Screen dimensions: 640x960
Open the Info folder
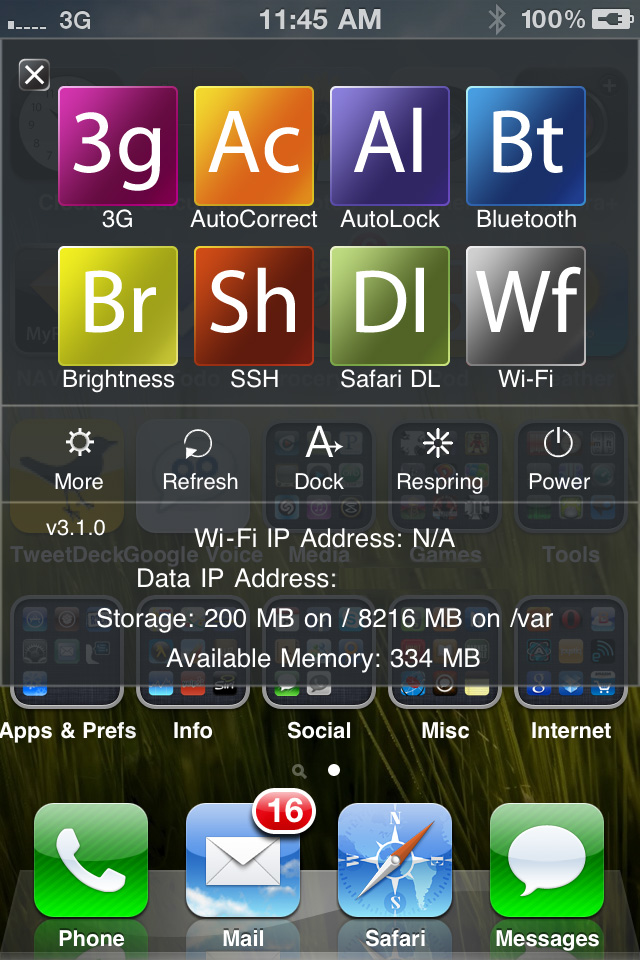(193, 651)
